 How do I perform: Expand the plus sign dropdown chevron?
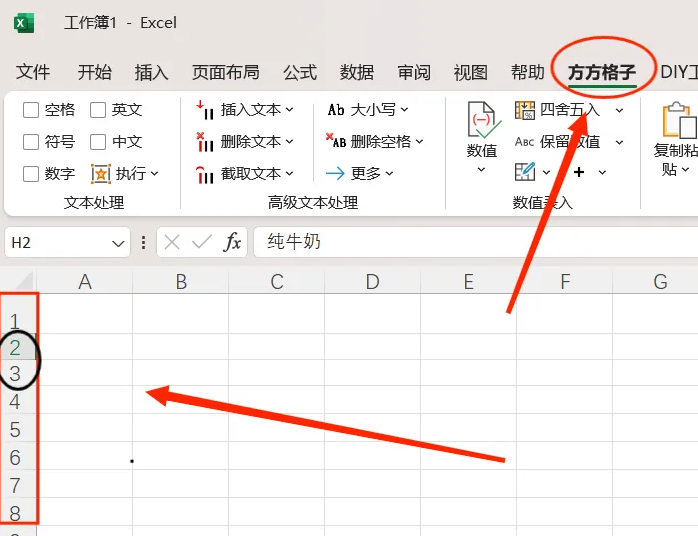tap(602, 172)
